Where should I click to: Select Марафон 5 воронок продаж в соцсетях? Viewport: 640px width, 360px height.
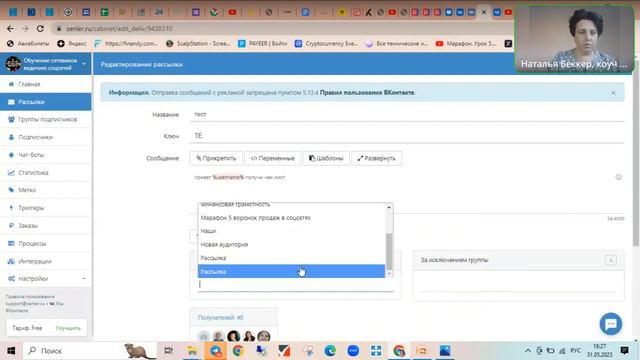point(291,218)
